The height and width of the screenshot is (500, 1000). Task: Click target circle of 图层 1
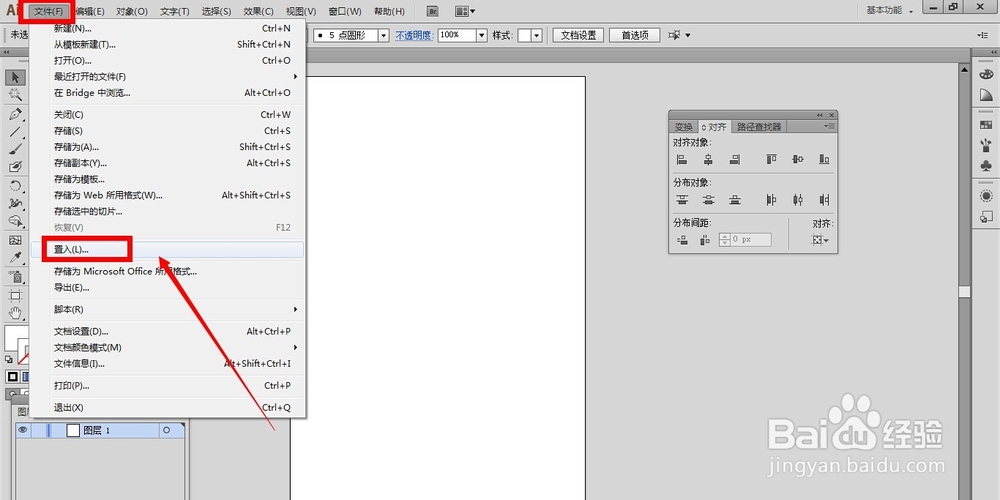[x=167, y=430]
